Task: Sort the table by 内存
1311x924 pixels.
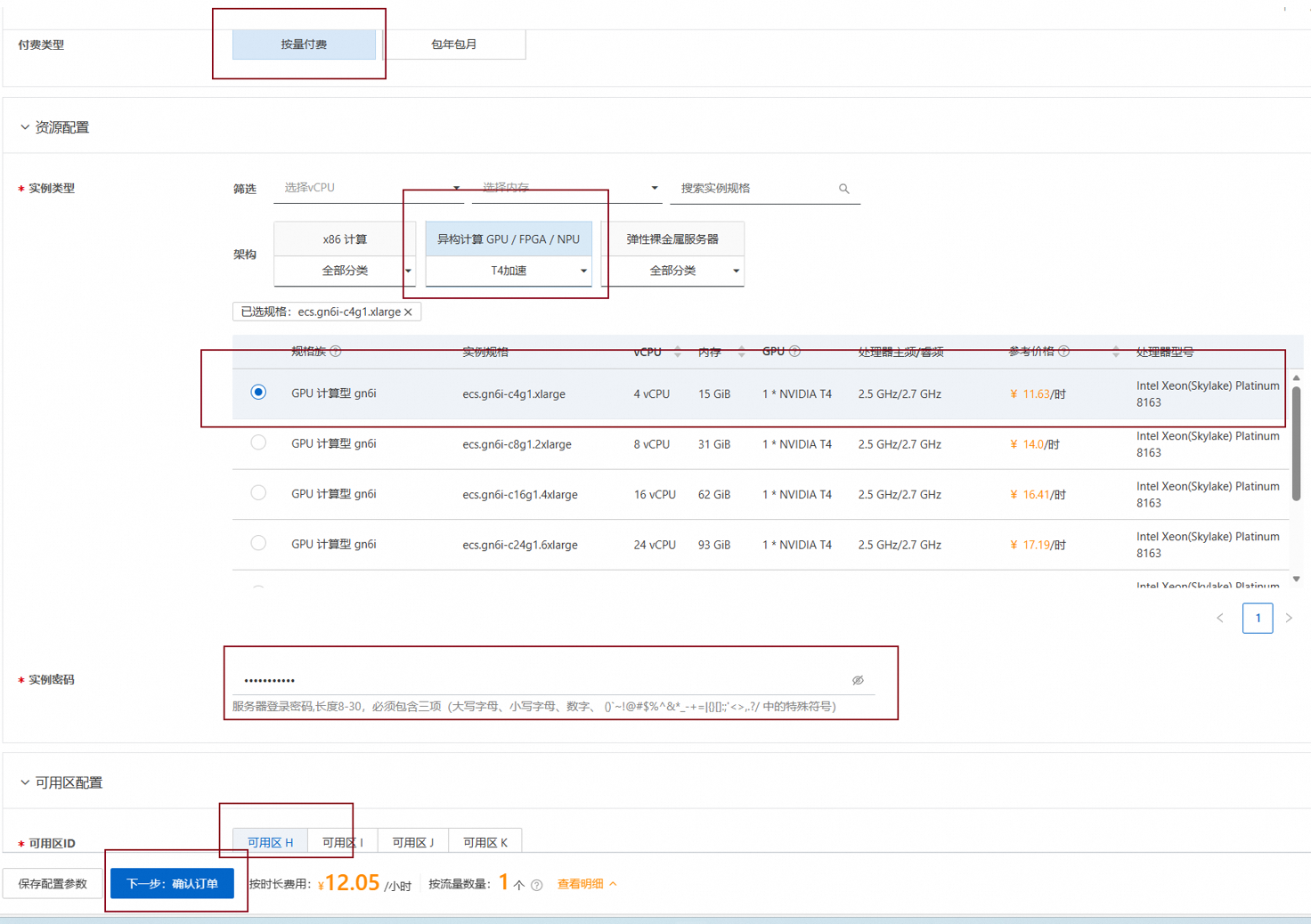Action: pyautogui.click(x=742, y=352)
